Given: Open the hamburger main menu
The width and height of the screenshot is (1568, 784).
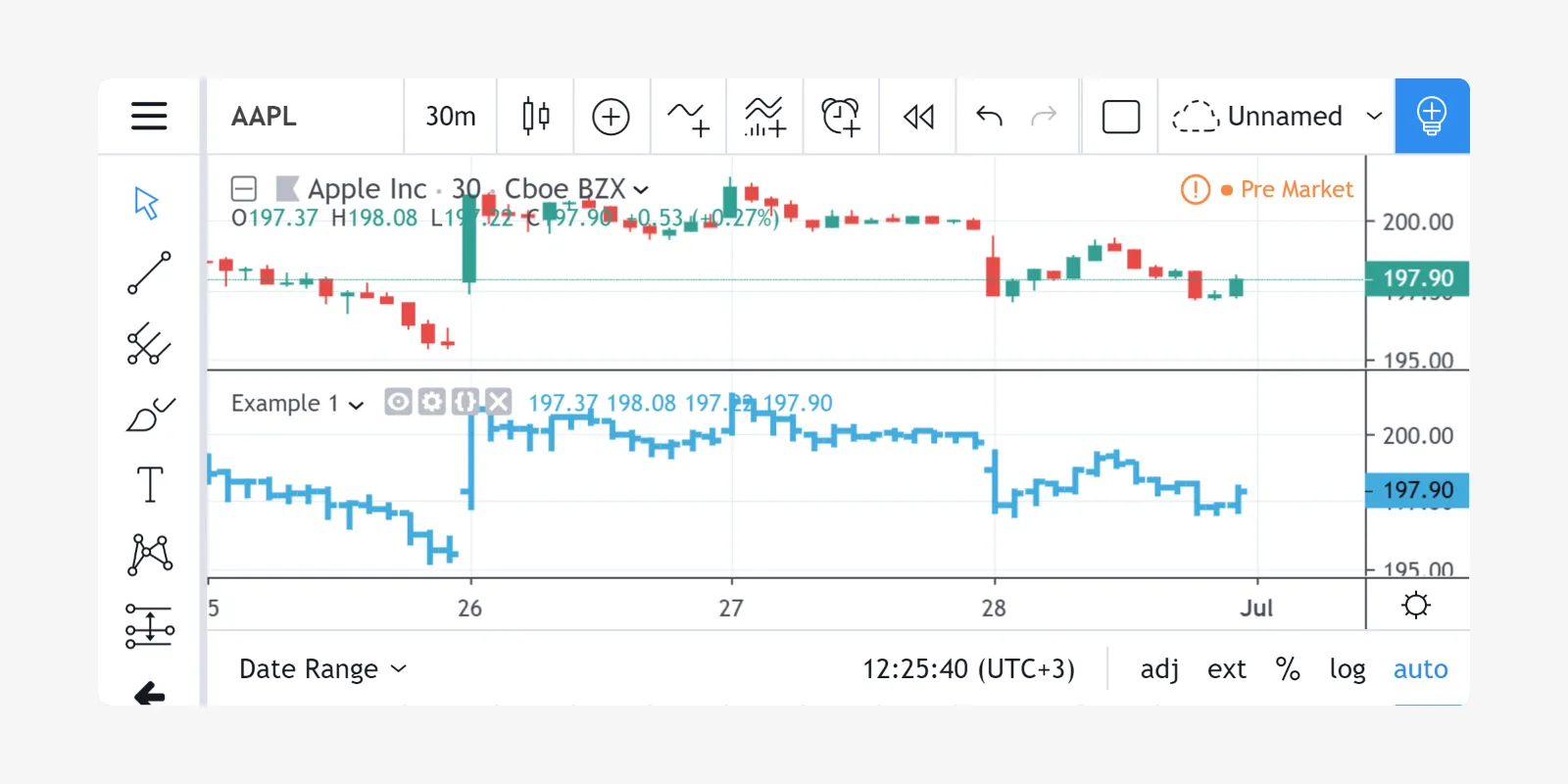Looking at the screenshot, I should (x=149, y=116).
